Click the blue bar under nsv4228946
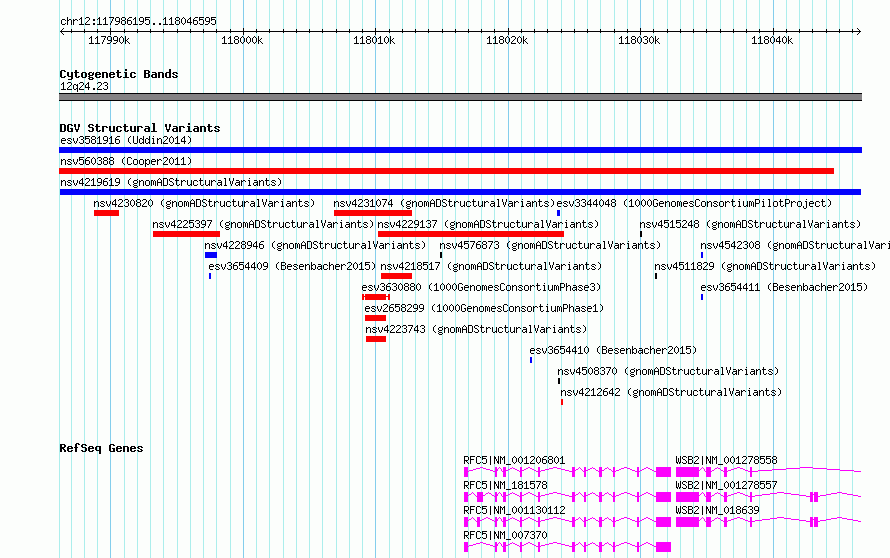890x558 pixels. (x=211, y=255)
